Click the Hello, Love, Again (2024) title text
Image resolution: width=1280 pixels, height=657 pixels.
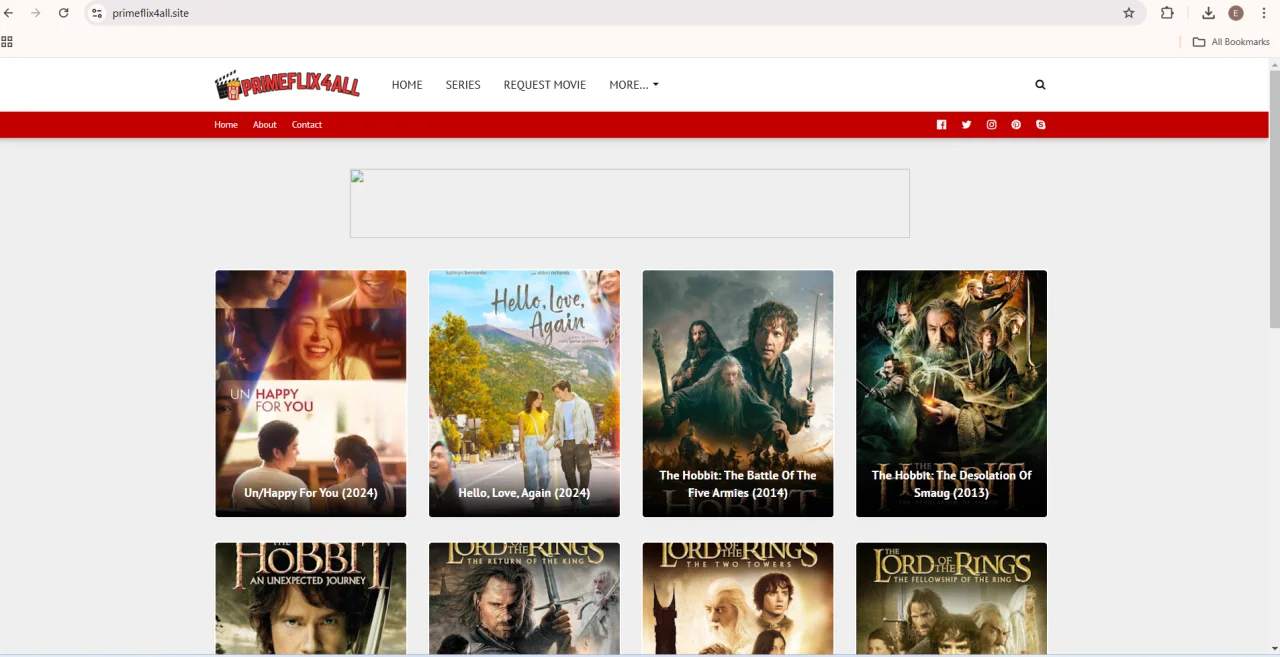coord(524,493)
